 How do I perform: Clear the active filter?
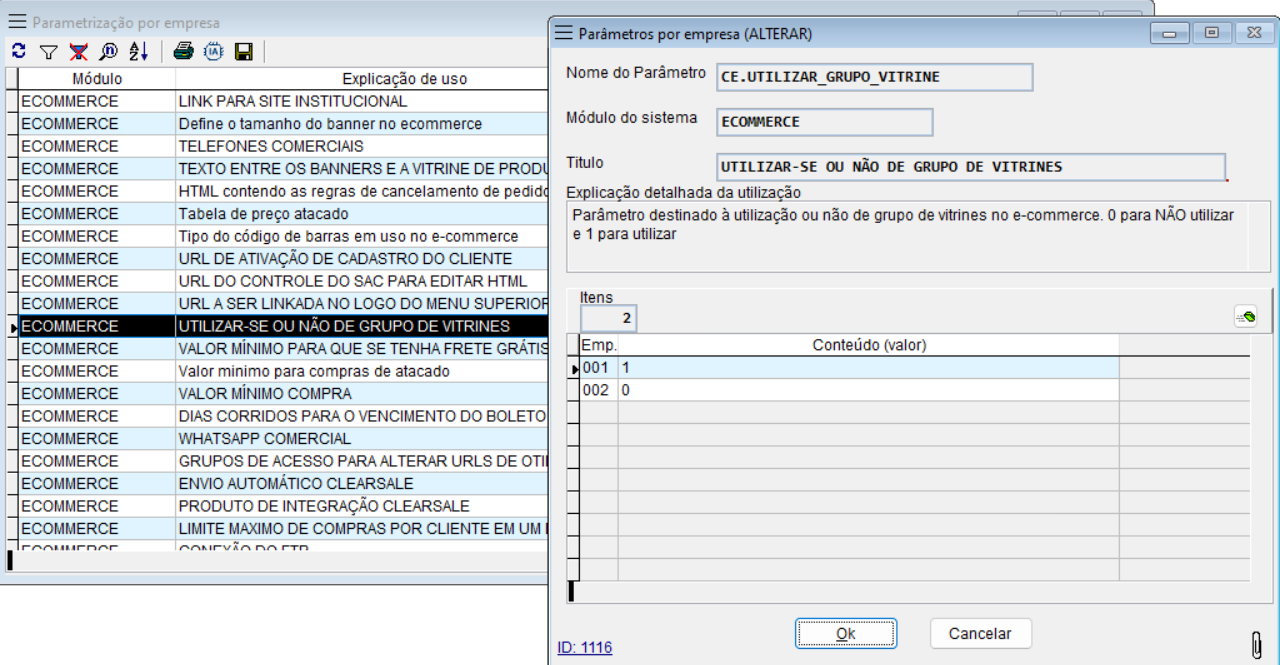(x=78, y=52)
